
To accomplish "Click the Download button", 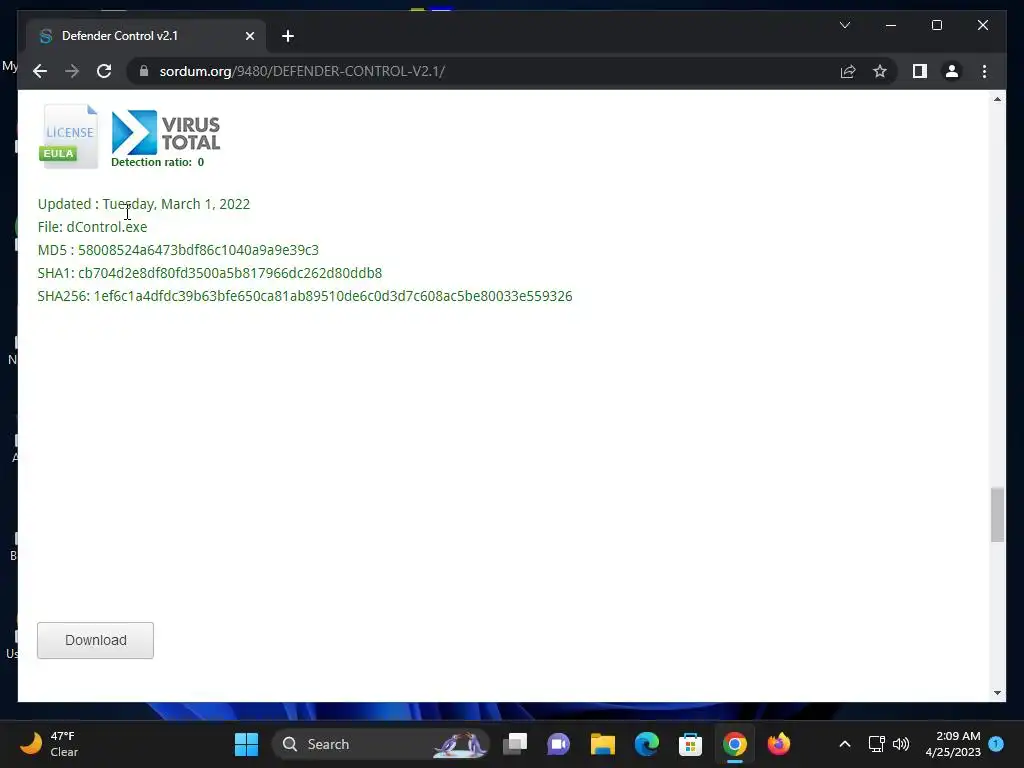I will pyautogui.click(x=95, y=640).
